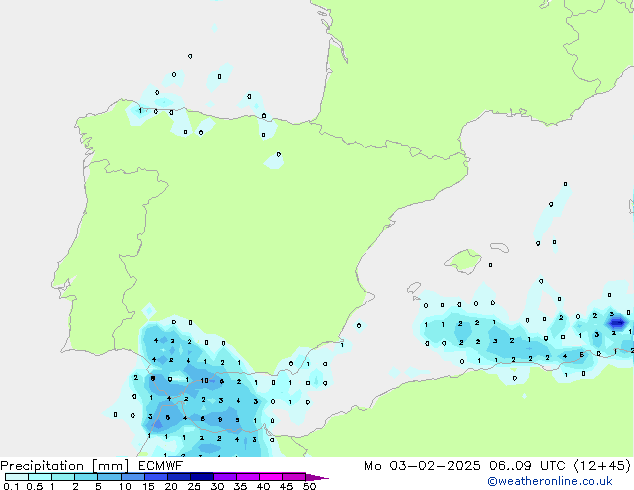Click the darkest blue precipitation cell off Algeria
634x490 pixels.
[x=617, y=323]
